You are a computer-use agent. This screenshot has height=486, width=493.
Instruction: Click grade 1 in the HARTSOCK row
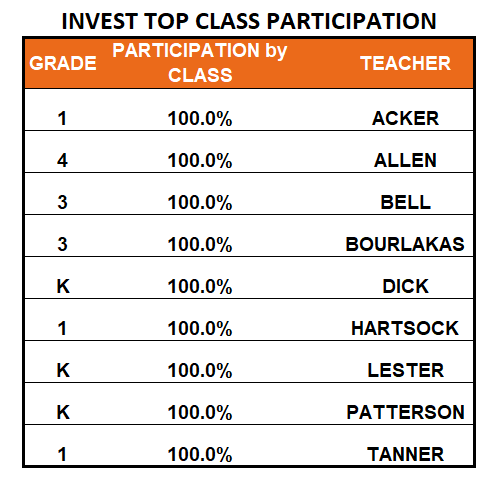pyautogui.click(x=62, y=328)
